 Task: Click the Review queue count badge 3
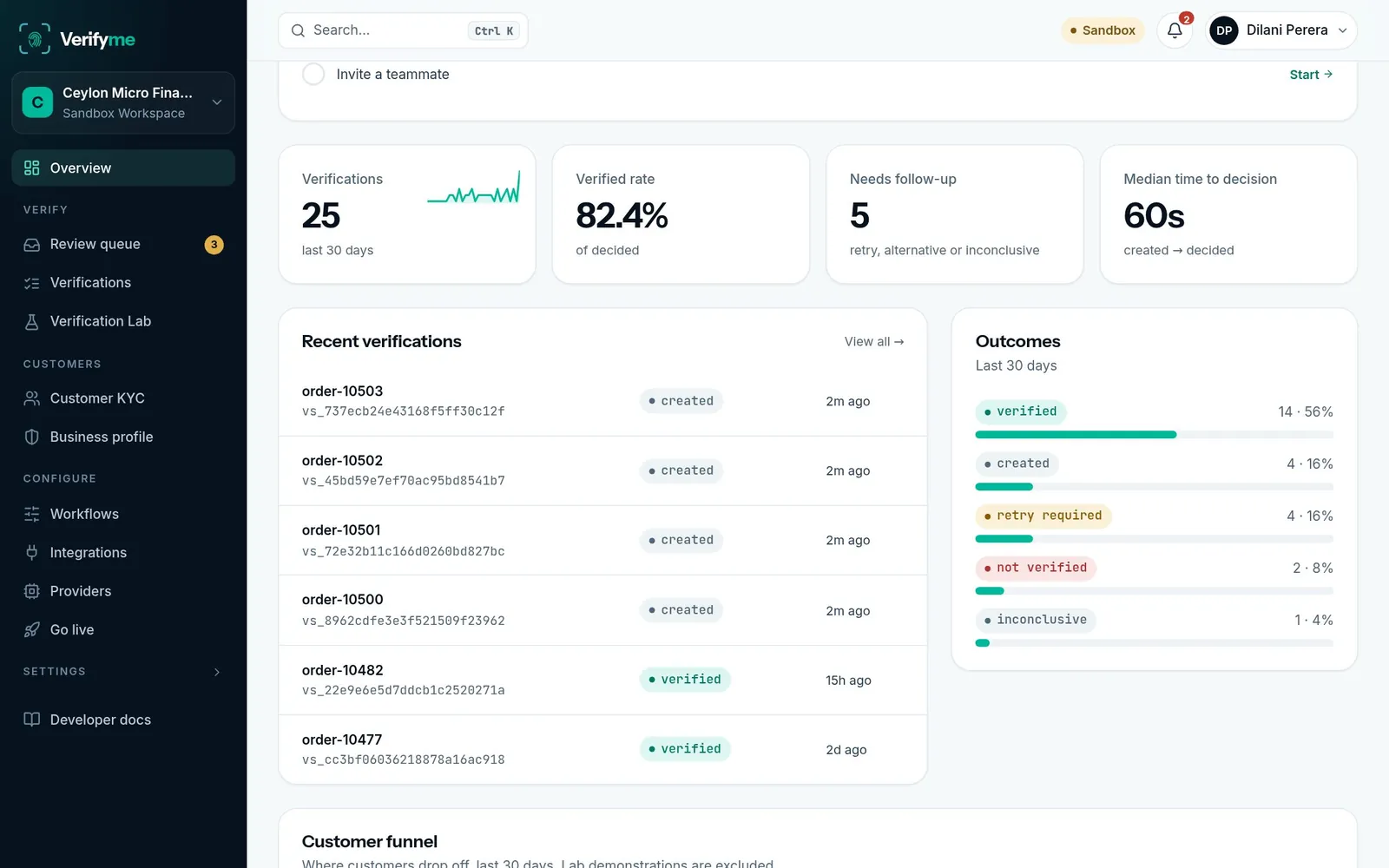tap(214, 245)
